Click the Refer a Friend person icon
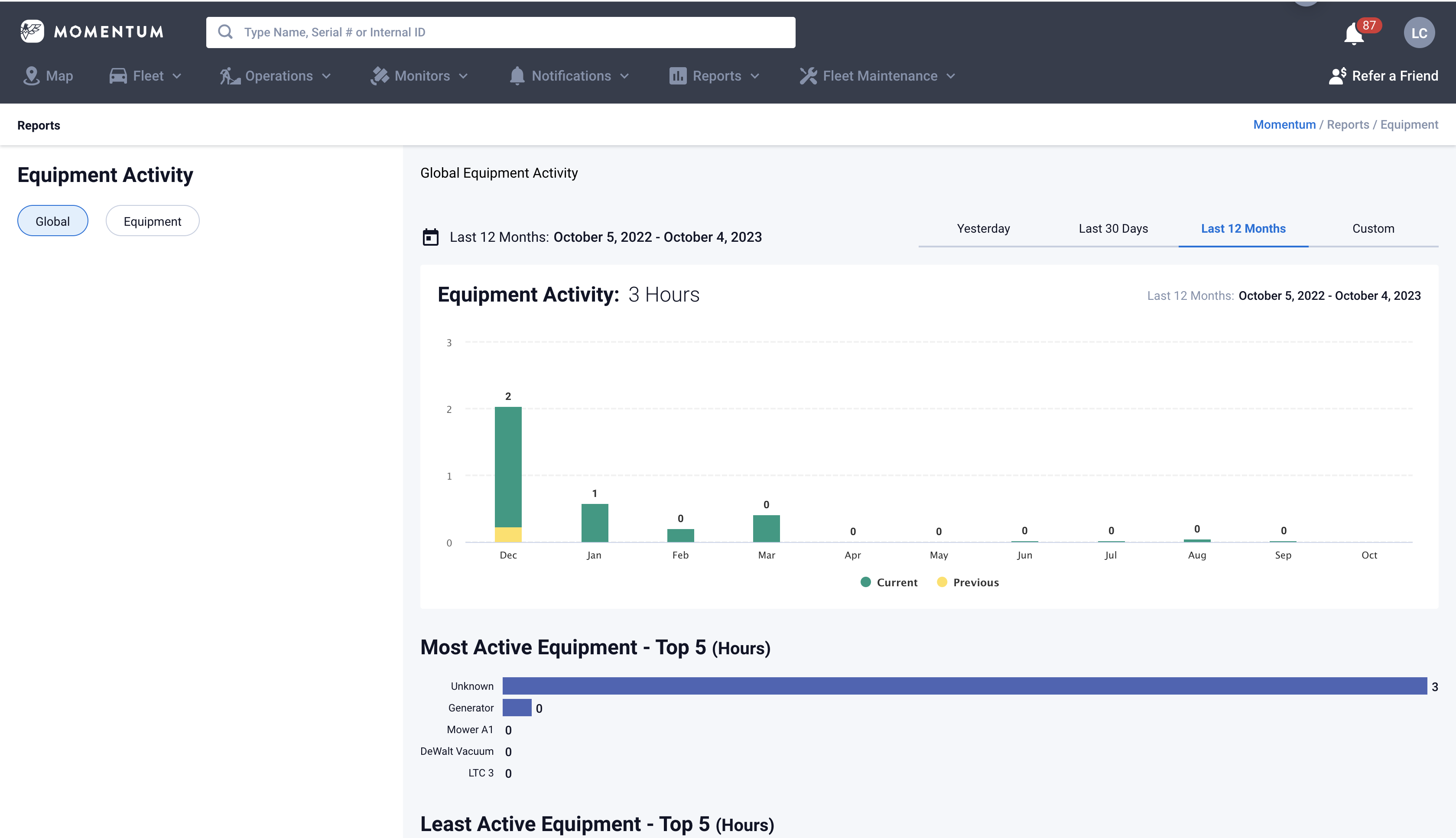 pos(1337,76)
